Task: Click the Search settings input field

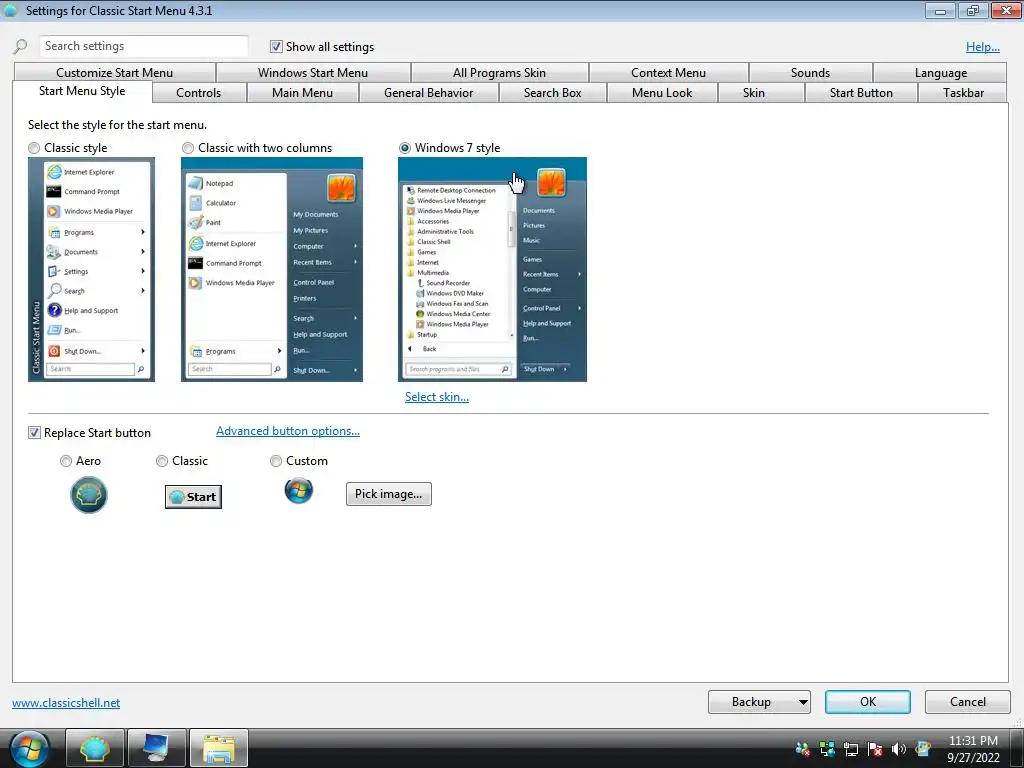Action: 144,46
